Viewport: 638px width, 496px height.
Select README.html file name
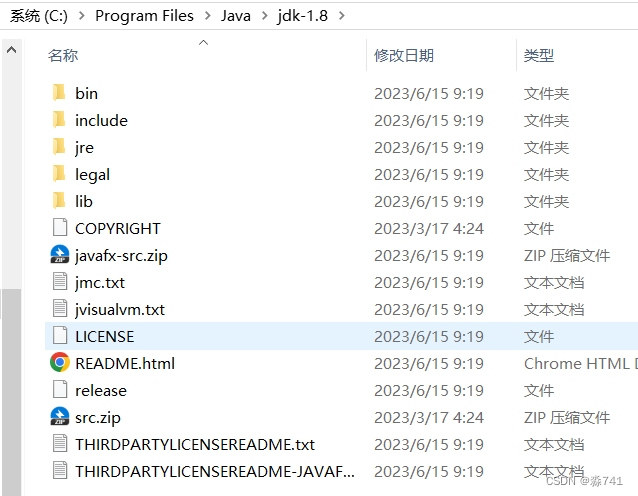click(125, 363)
